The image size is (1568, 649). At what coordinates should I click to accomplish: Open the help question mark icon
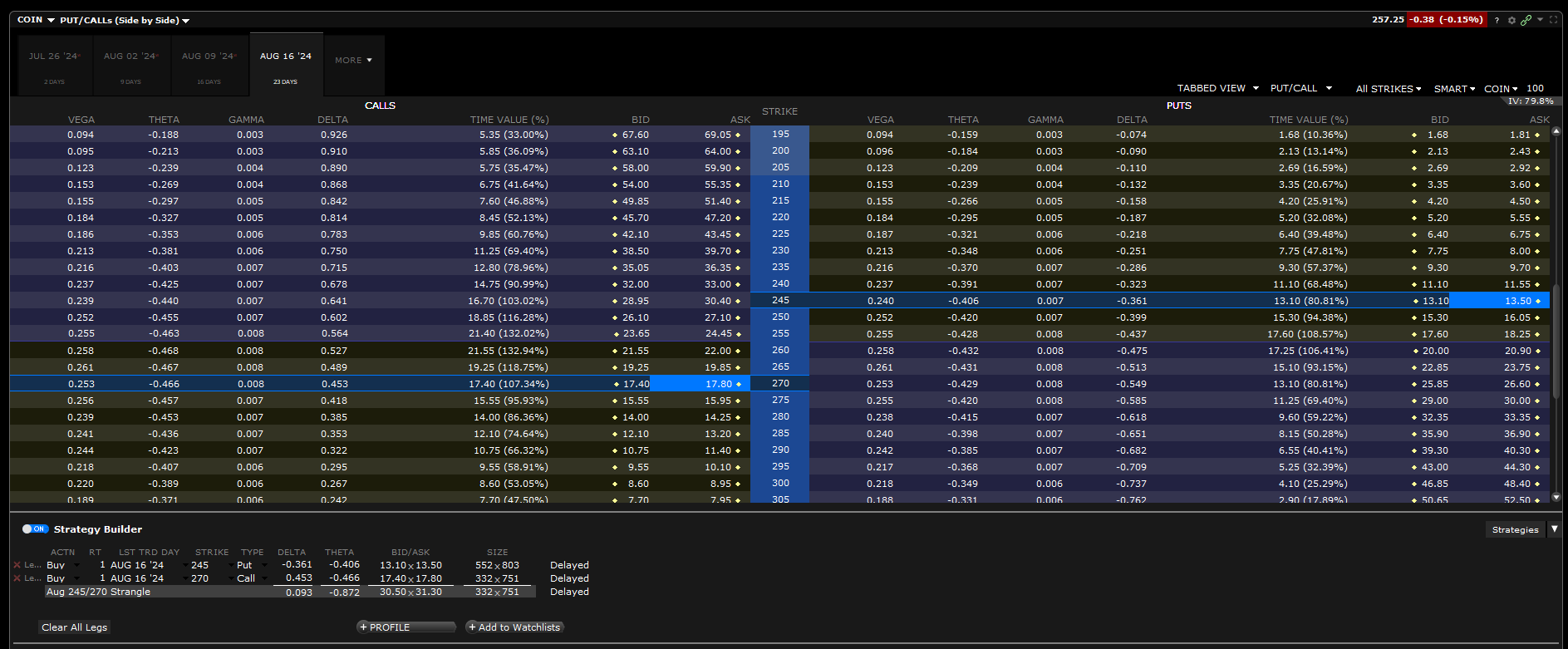[x=1497, y=20]
